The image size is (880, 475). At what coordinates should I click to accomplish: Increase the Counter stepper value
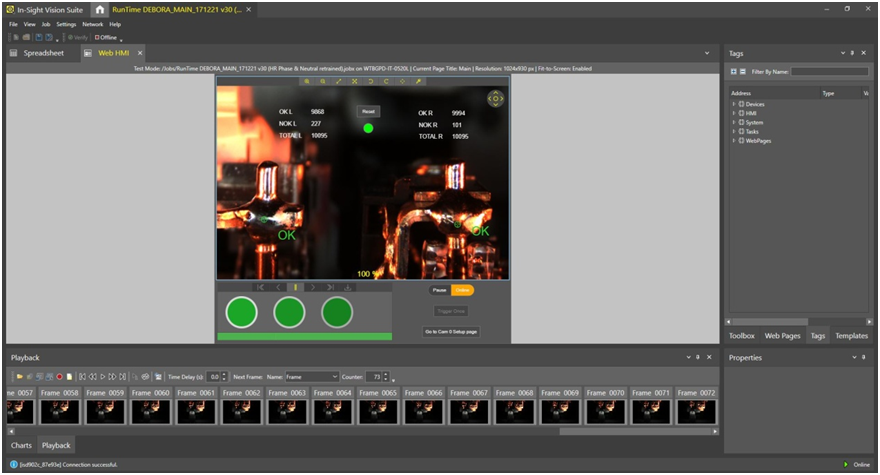coord(386,374)
